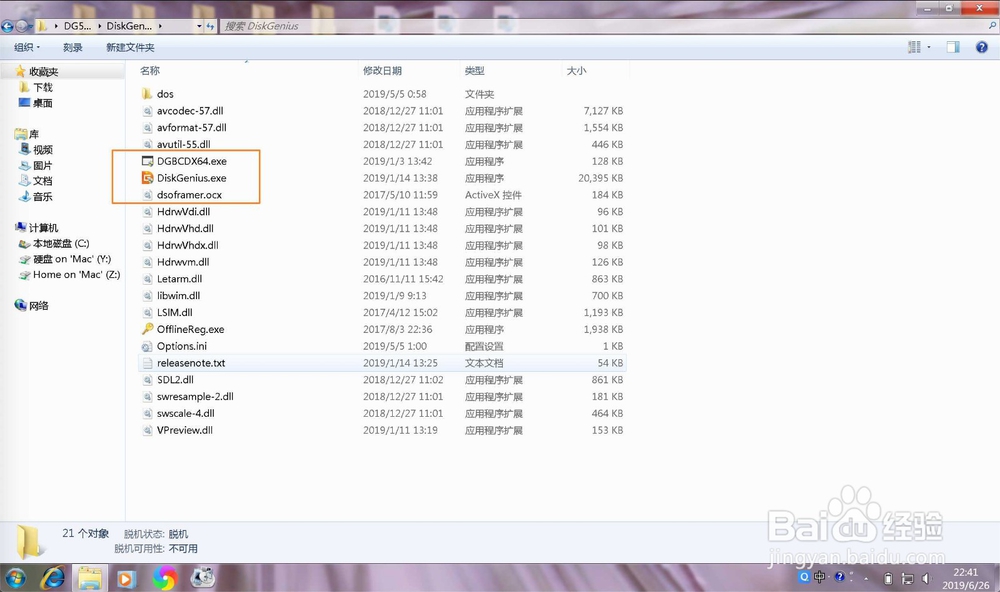This screenshot has height=592, width=1000.
Task: Select the avcodec-57.dll file icon
Action: click(x=147, y=111)
